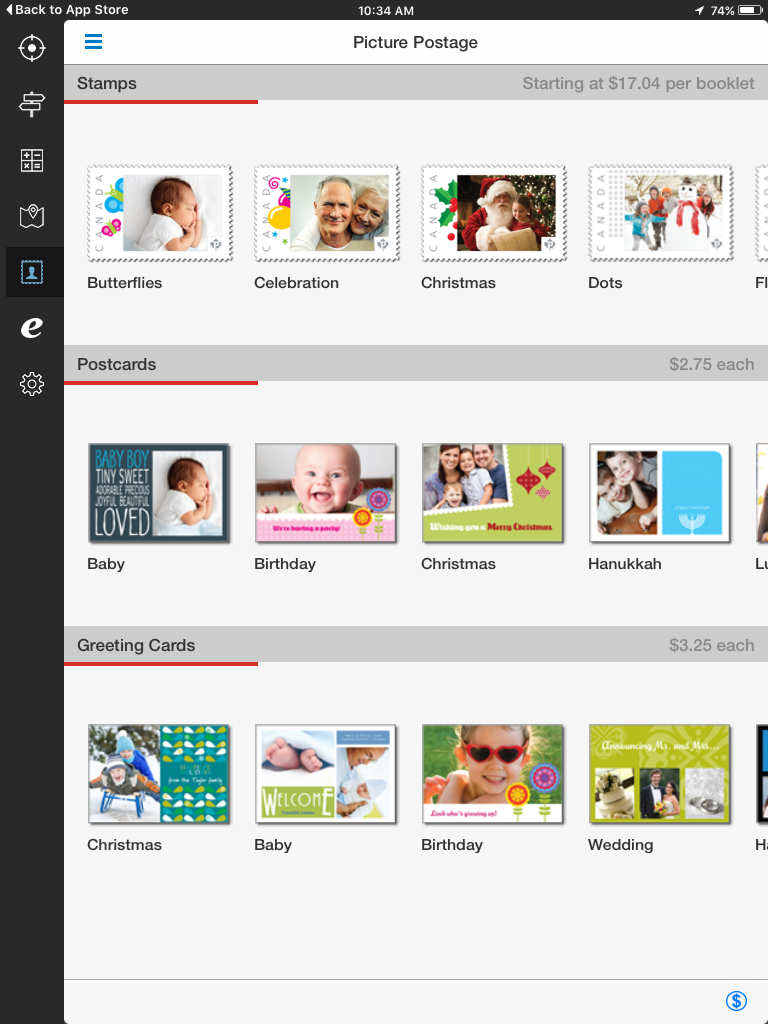
Task: Choose the Birthday postcard design
Action: (x=326, y=494)
